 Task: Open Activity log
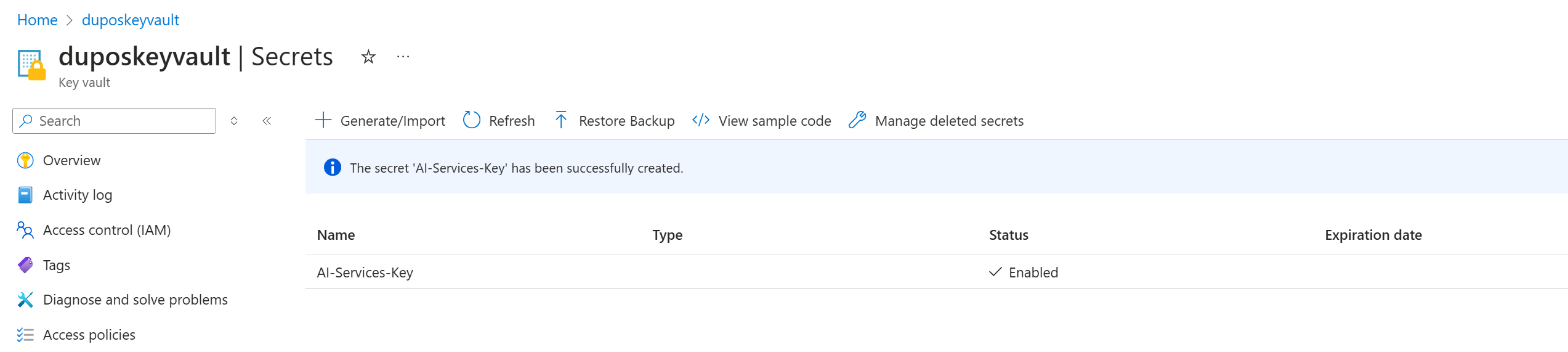(x=78, y=195)
